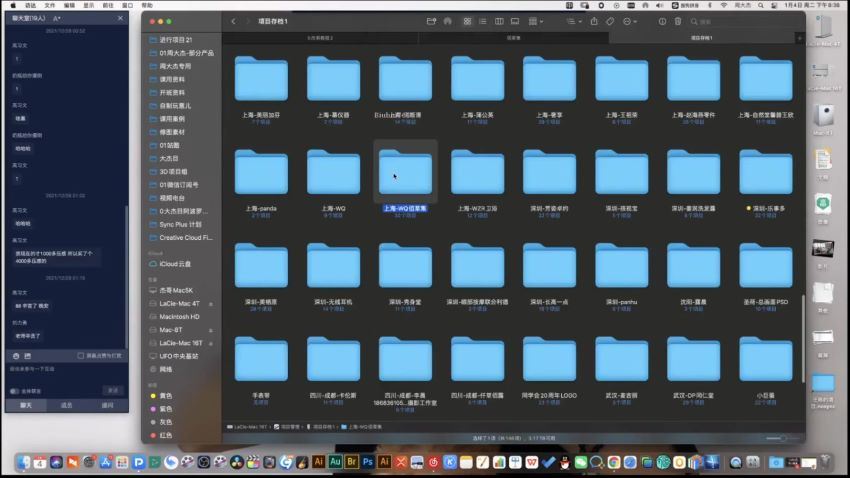The height and width of the screenshot is (478, 850).
Task: Click the send button in the chat
Action: point(113,391)
